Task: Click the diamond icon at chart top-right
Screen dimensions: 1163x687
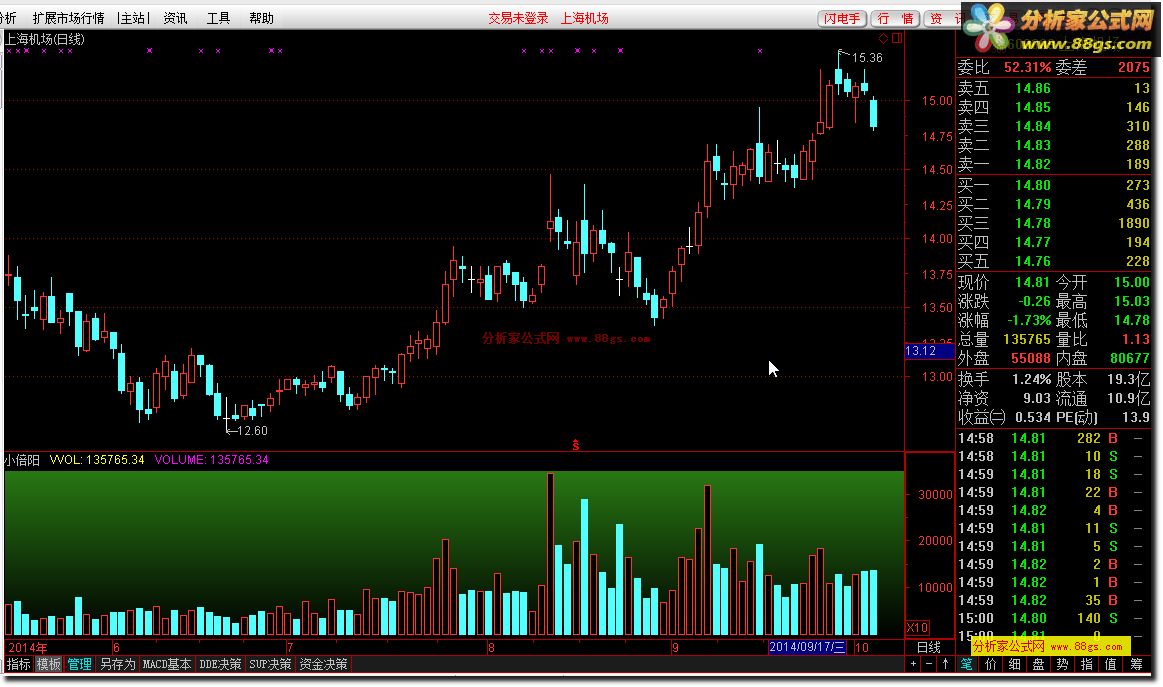Action: click(883, 38)
